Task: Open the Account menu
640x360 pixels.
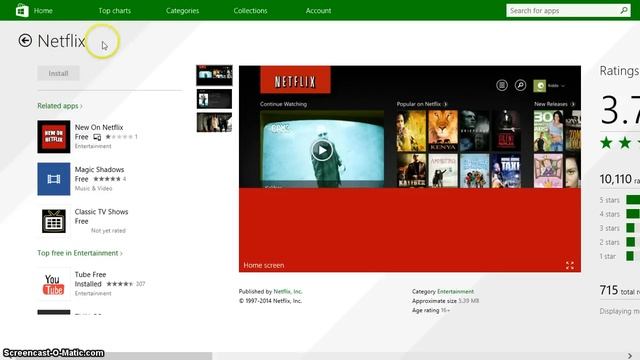Action: point(318,11)
